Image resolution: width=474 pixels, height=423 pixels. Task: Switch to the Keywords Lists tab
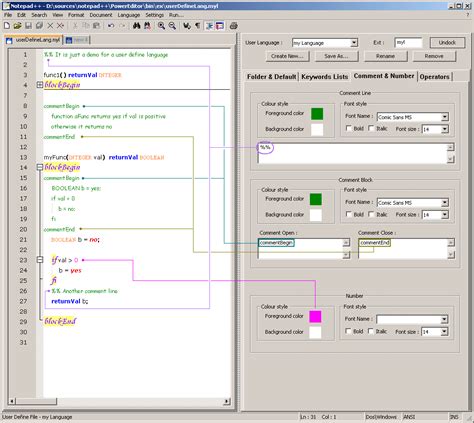coord(324,77)
